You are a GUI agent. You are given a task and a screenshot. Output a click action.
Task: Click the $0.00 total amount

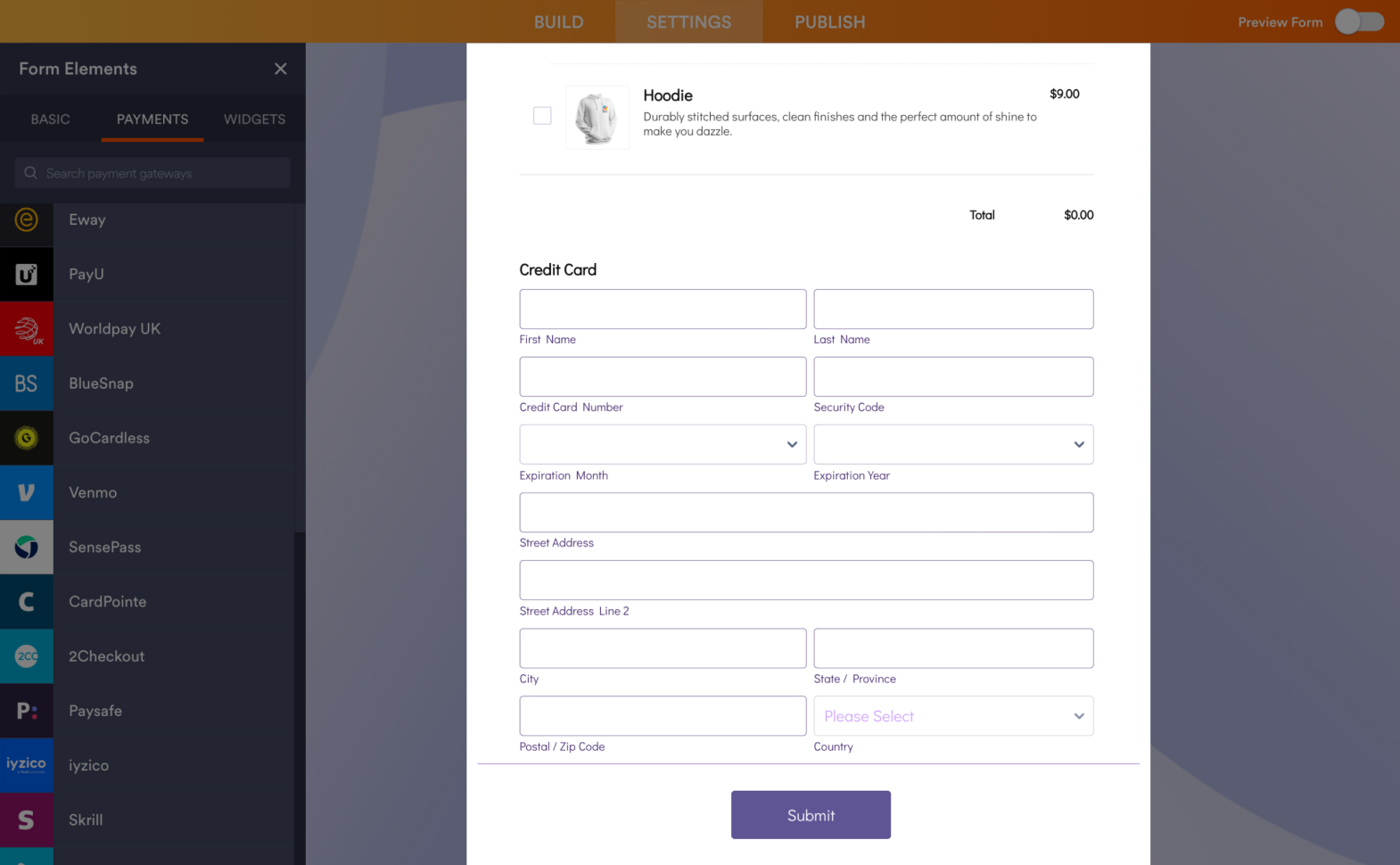click(1079, 215)
